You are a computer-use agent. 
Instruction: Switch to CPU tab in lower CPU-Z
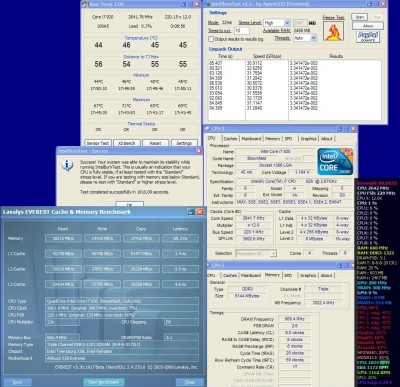[211, 275]
